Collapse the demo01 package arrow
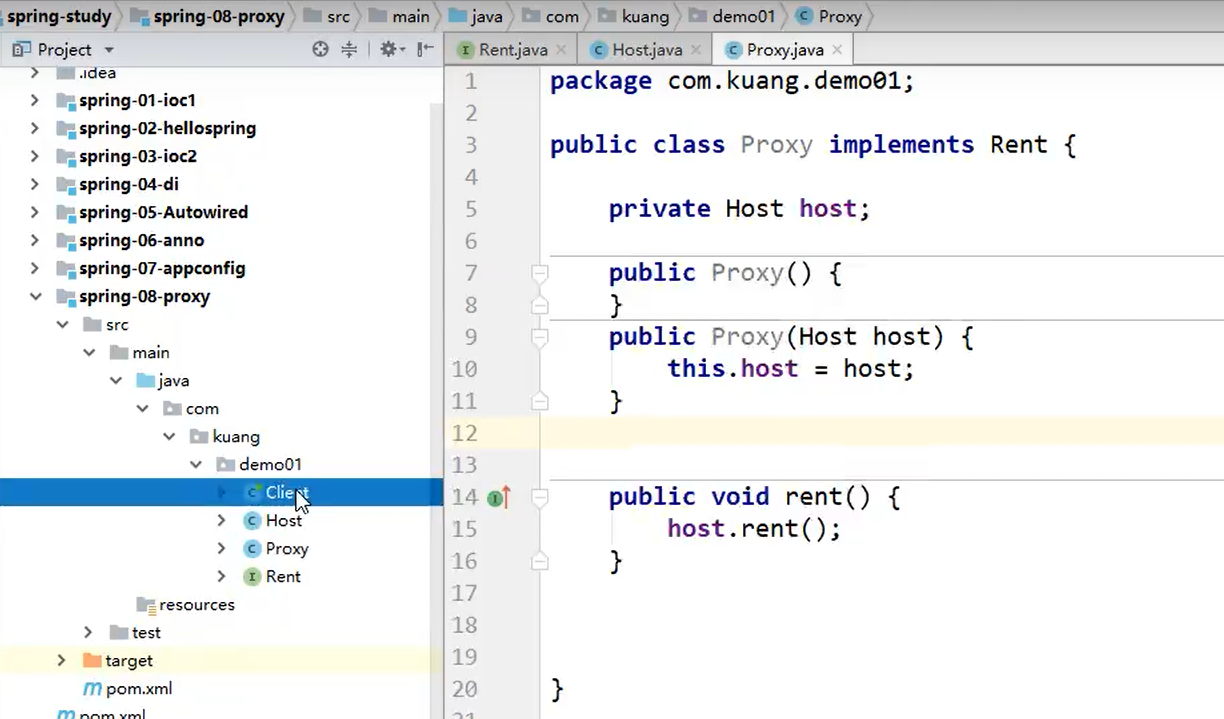The image size is (1224, 719). (196, 464)
